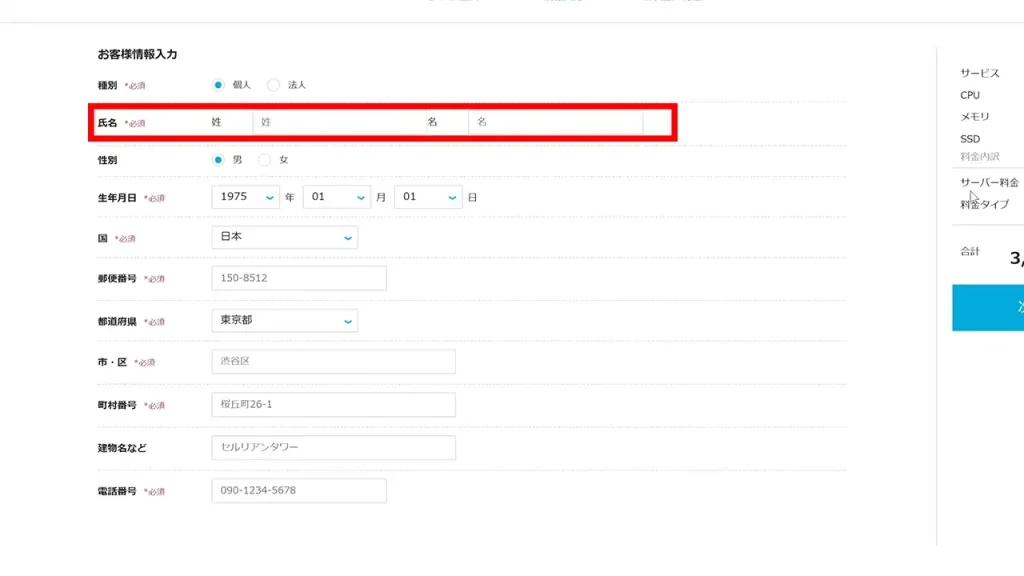Focus the 郵便番号 postal code field
The width and height of the screenshot is (1024, 576).
(299, 278)
